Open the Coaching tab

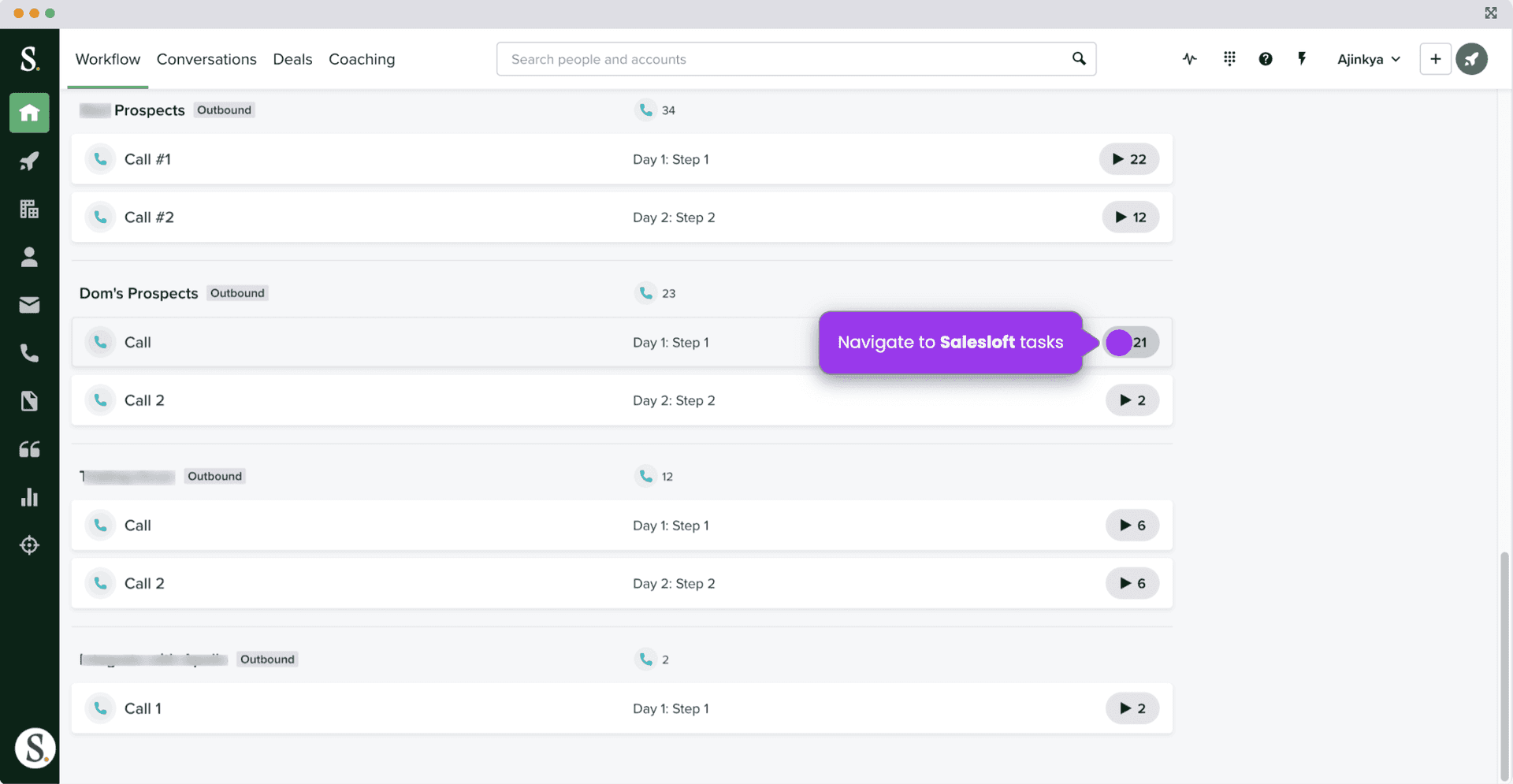coord(362,59)
